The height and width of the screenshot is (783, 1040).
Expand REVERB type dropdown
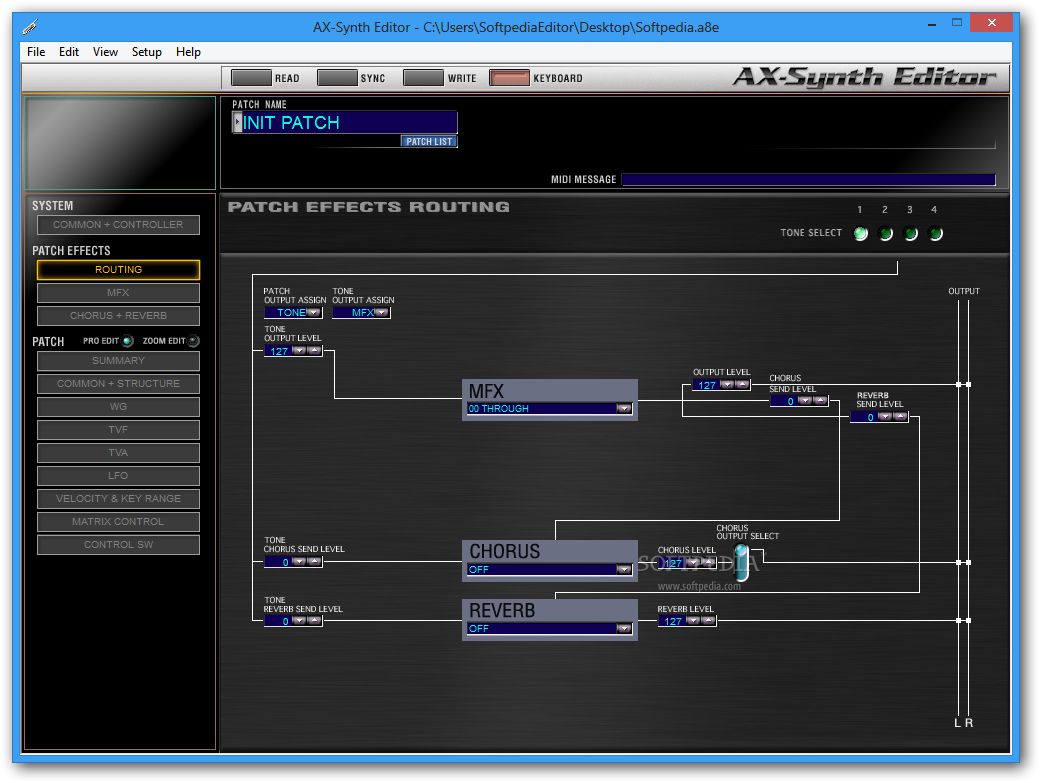coord(623,629)
